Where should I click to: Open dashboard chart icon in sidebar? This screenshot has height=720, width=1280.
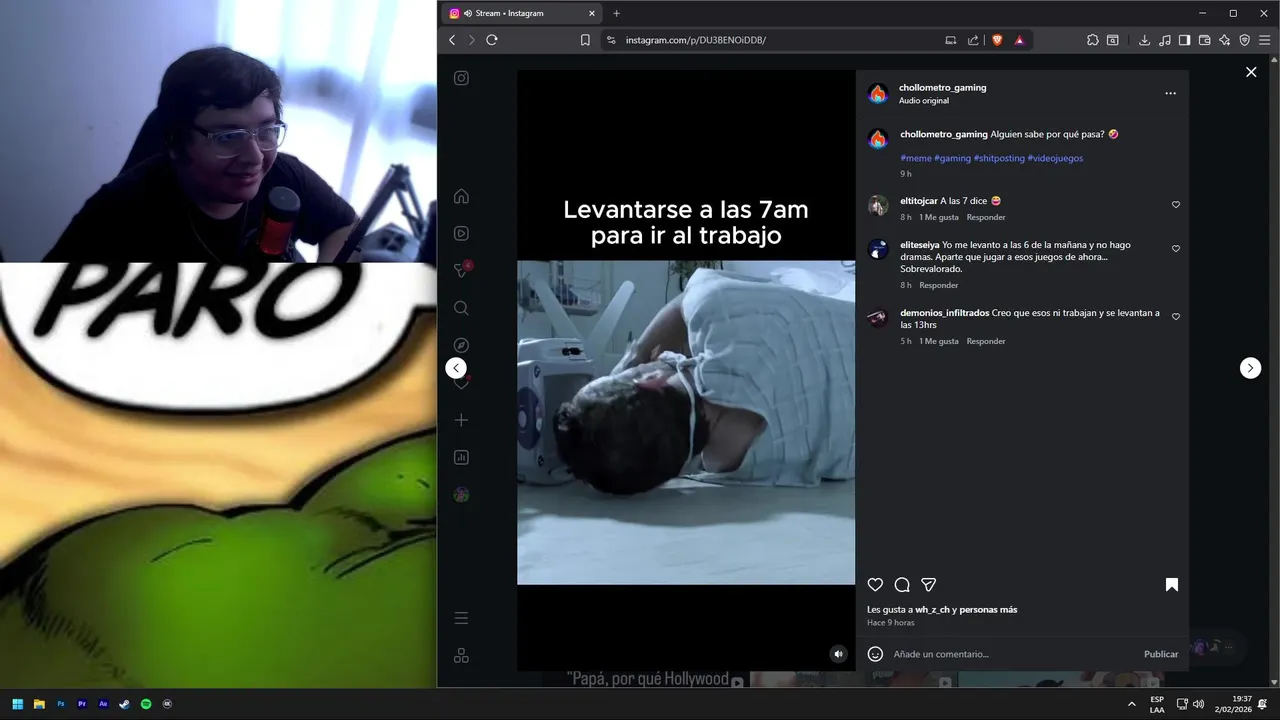point(461,457)
